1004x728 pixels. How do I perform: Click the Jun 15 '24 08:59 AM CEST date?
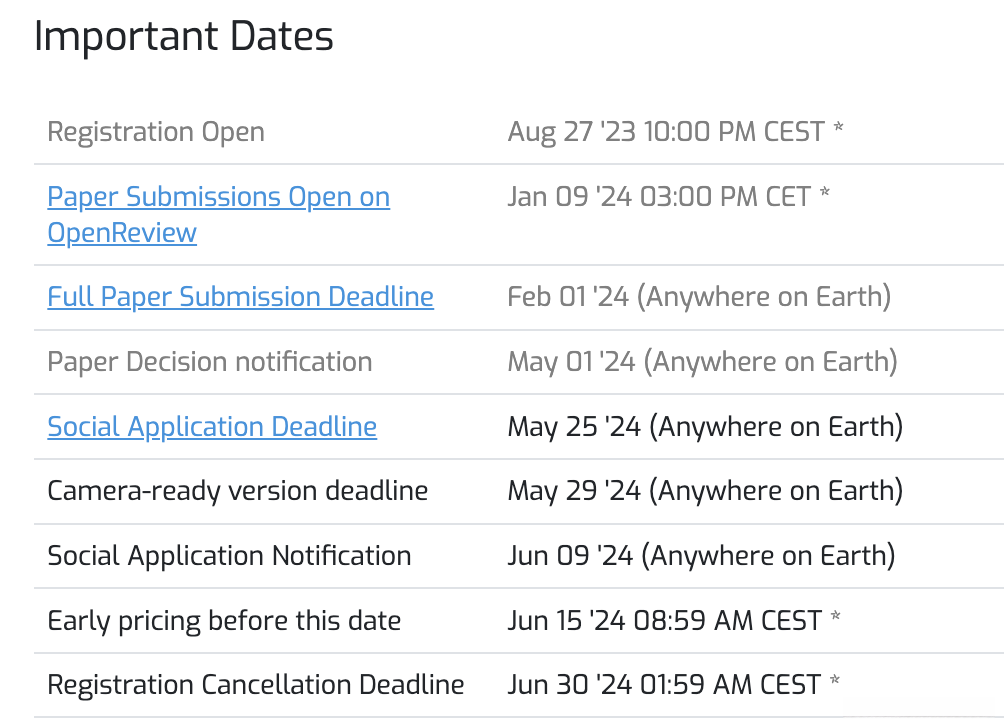click(x=664, y=621)
